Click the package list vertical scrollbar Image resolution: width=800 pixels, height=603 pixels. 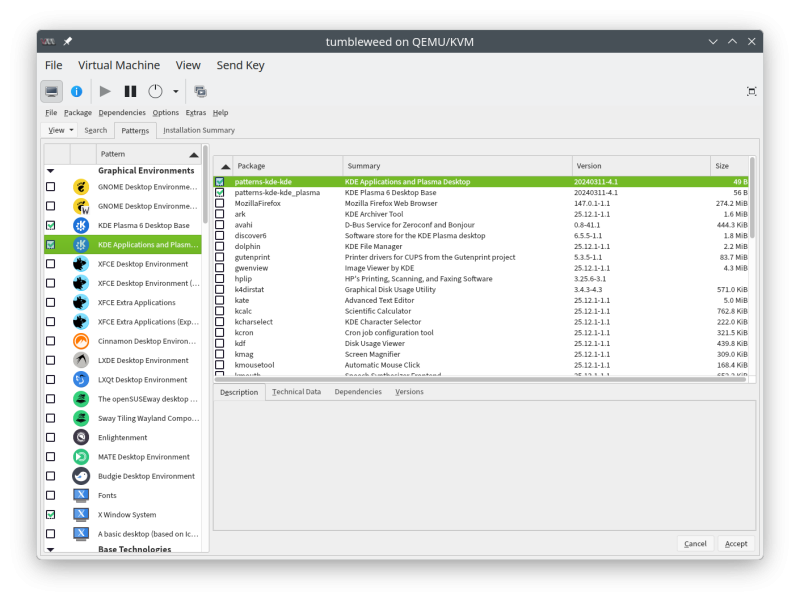pyautogui.click(x=752, y=197)
